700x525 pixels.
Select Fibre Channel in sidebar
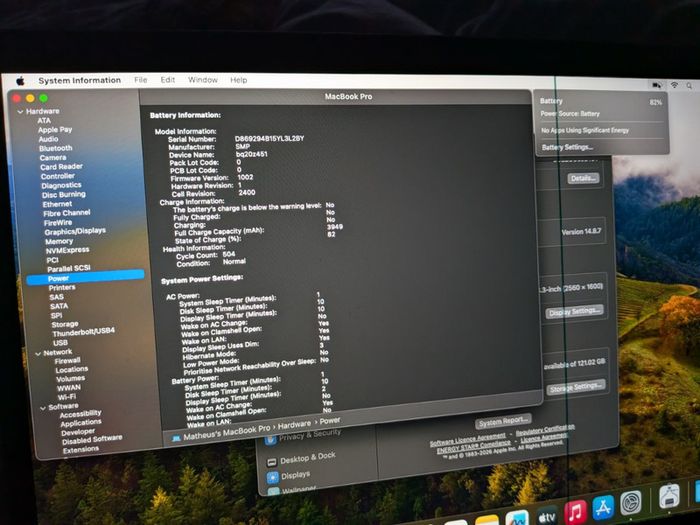coord(67,213)
